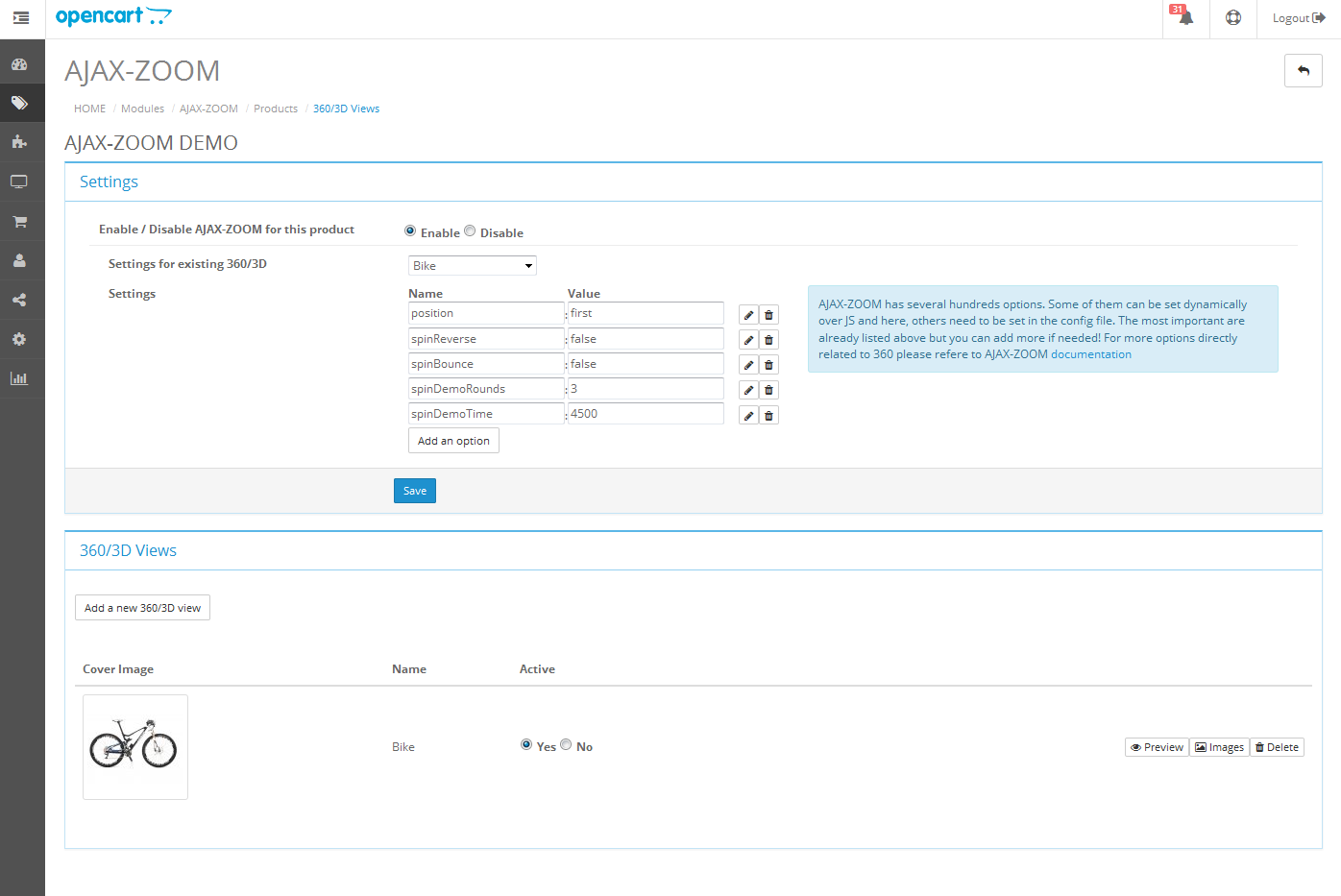Open Dashboard icon in sidebar
Screen dimensions: 1341x896
click(x=19, y=64)
